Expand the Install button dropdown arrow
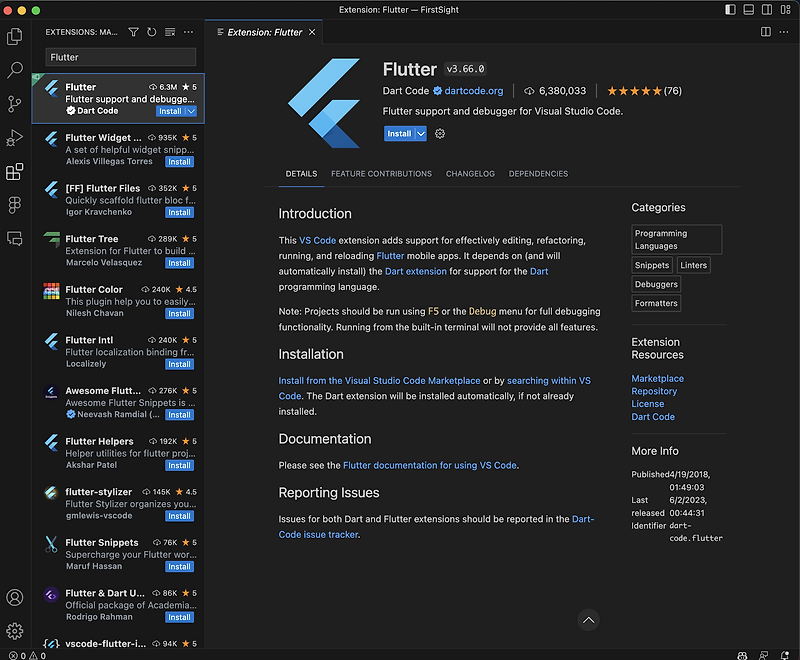The height and width of the screenshot is (660, 800). [420, 133]
